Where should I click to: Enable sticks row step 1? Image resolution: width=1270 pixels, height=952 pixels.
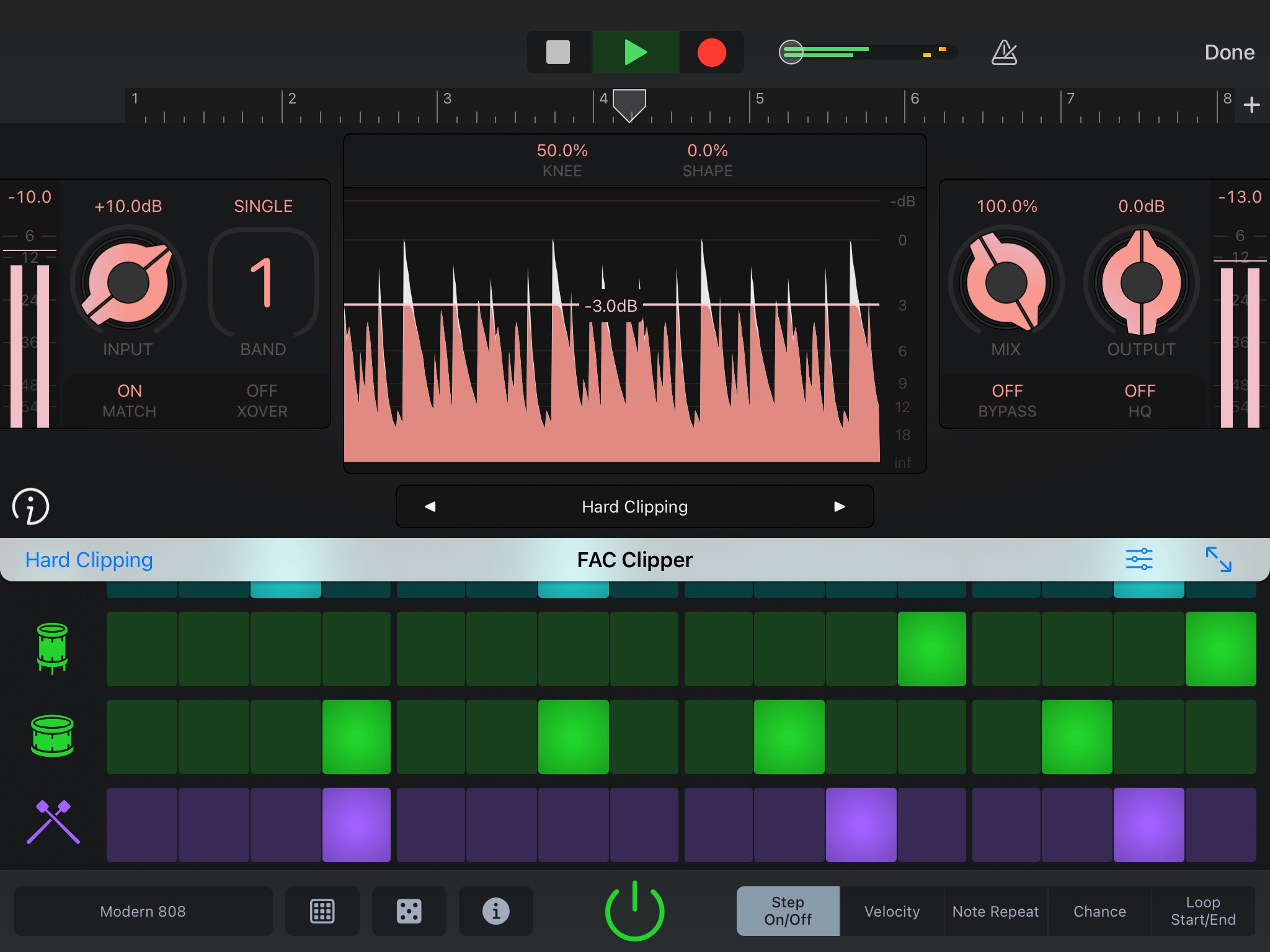pyautogui.click(x=141, y=824)
